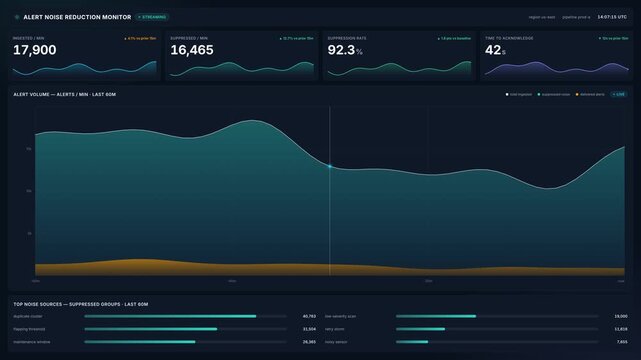The width and height of the screenshot is (641, 360).
Task: Click the LIVE badge on the alert volume chart
Action: click(x=619, y=94)
